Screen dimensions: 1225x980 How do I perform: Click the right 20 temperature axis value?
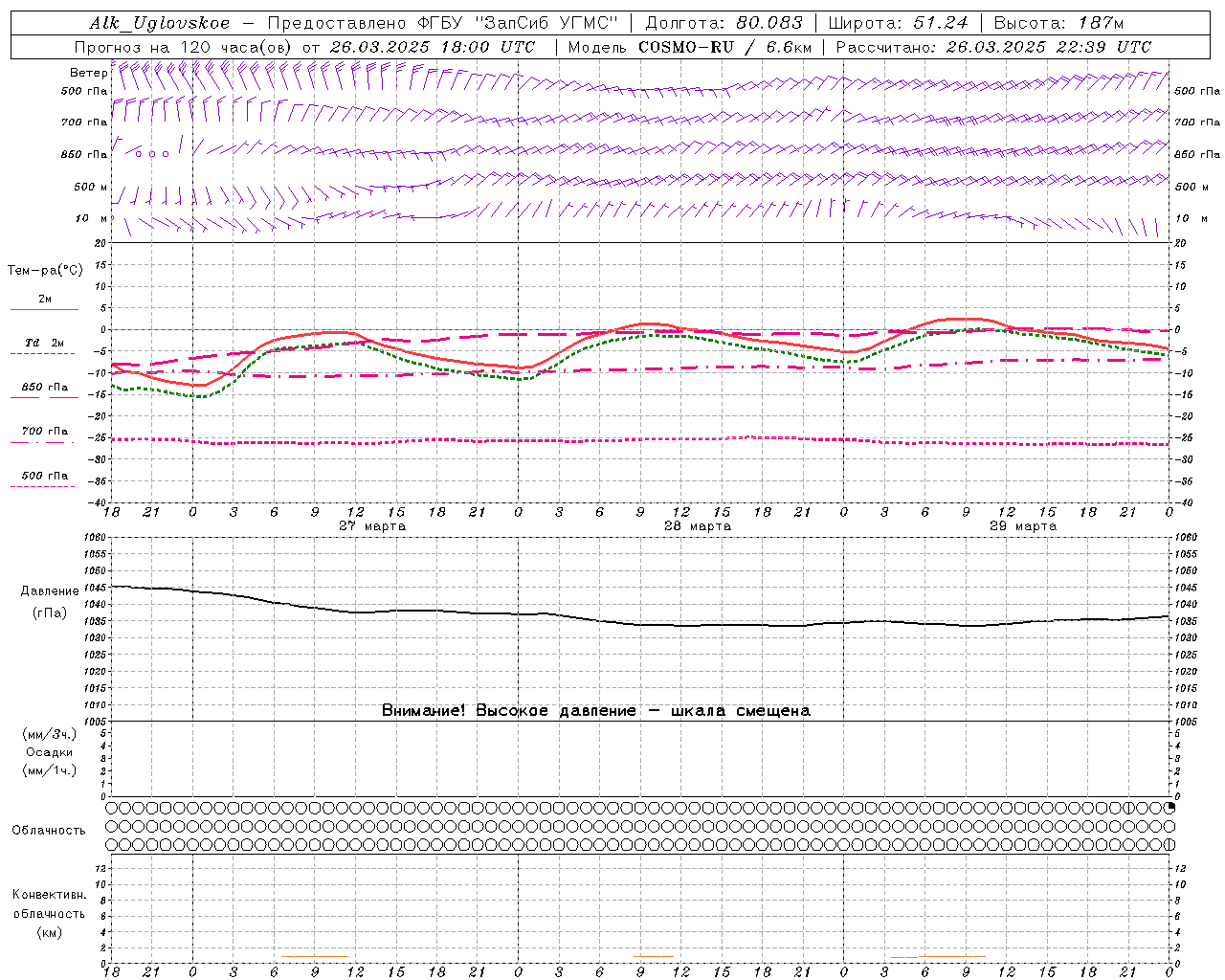coord(1180,243)
